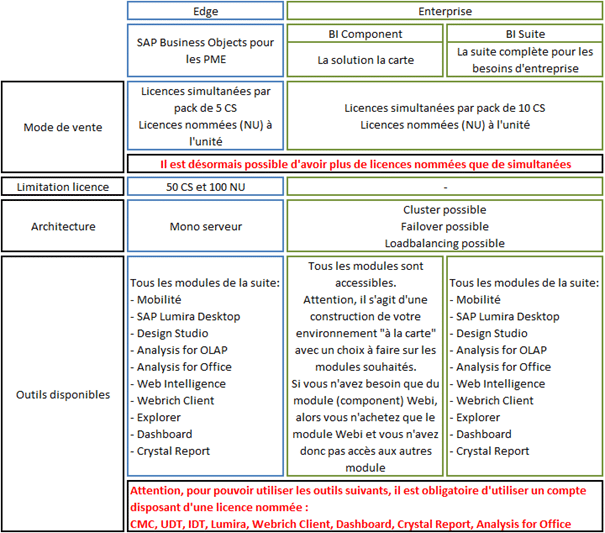Click the Edge column header
605x533 pixels.
[205, 11]
